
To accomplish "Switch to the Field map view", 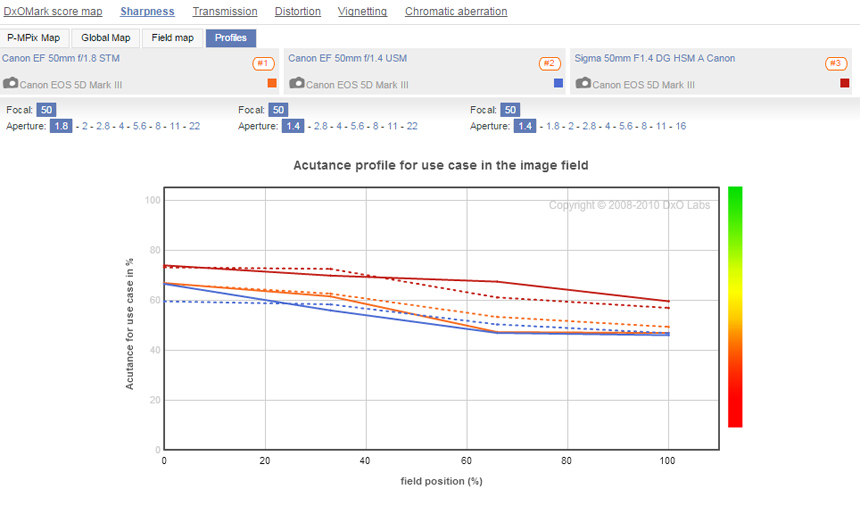I will pos(173,38).
